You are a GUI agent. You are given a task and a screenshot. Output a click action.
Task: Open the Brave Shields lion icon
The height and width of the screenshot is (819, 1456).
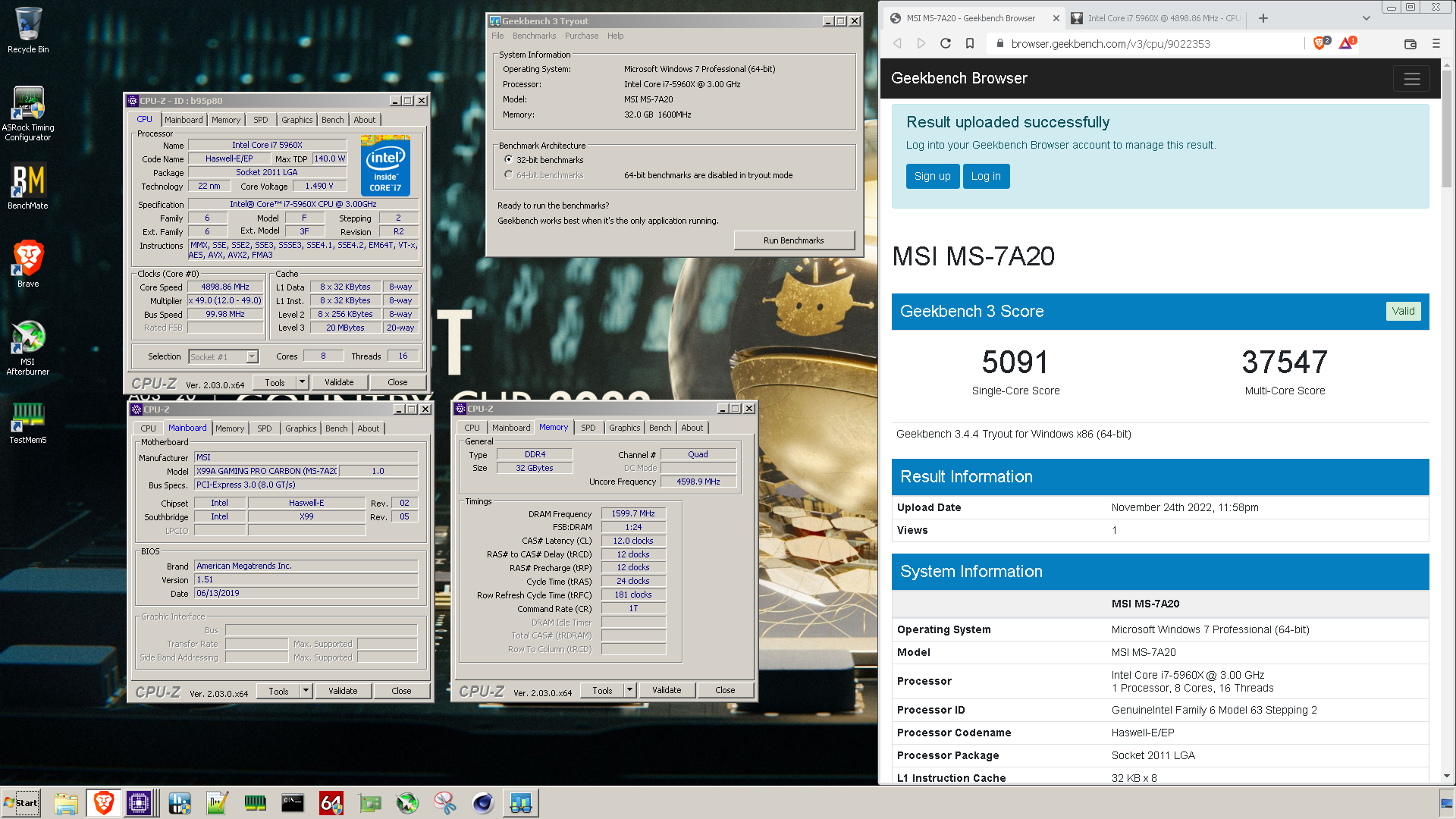tap(1320, 43)
